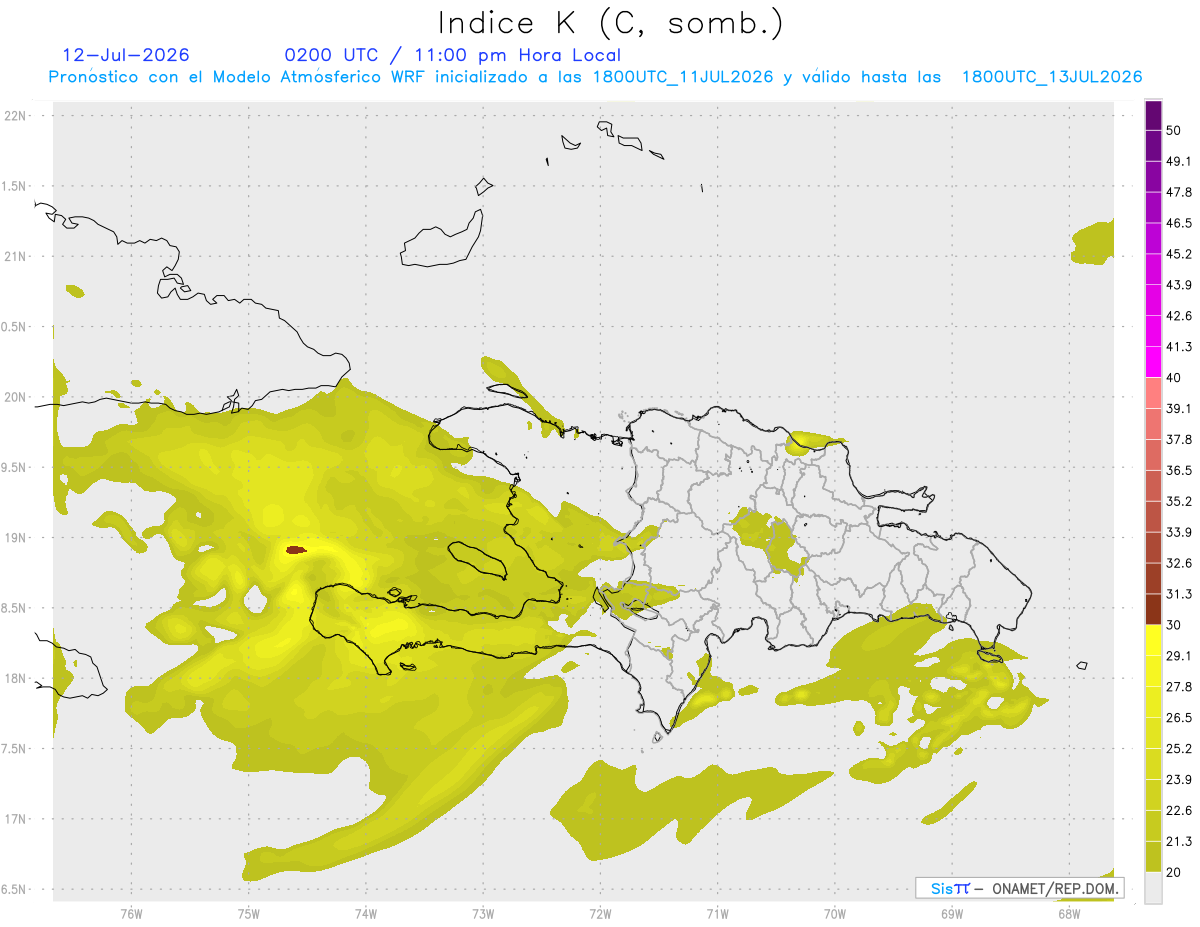Click the longitude axis label 73W
The width and height of the screenshot is (1200, 927).
tap(483, 914)
